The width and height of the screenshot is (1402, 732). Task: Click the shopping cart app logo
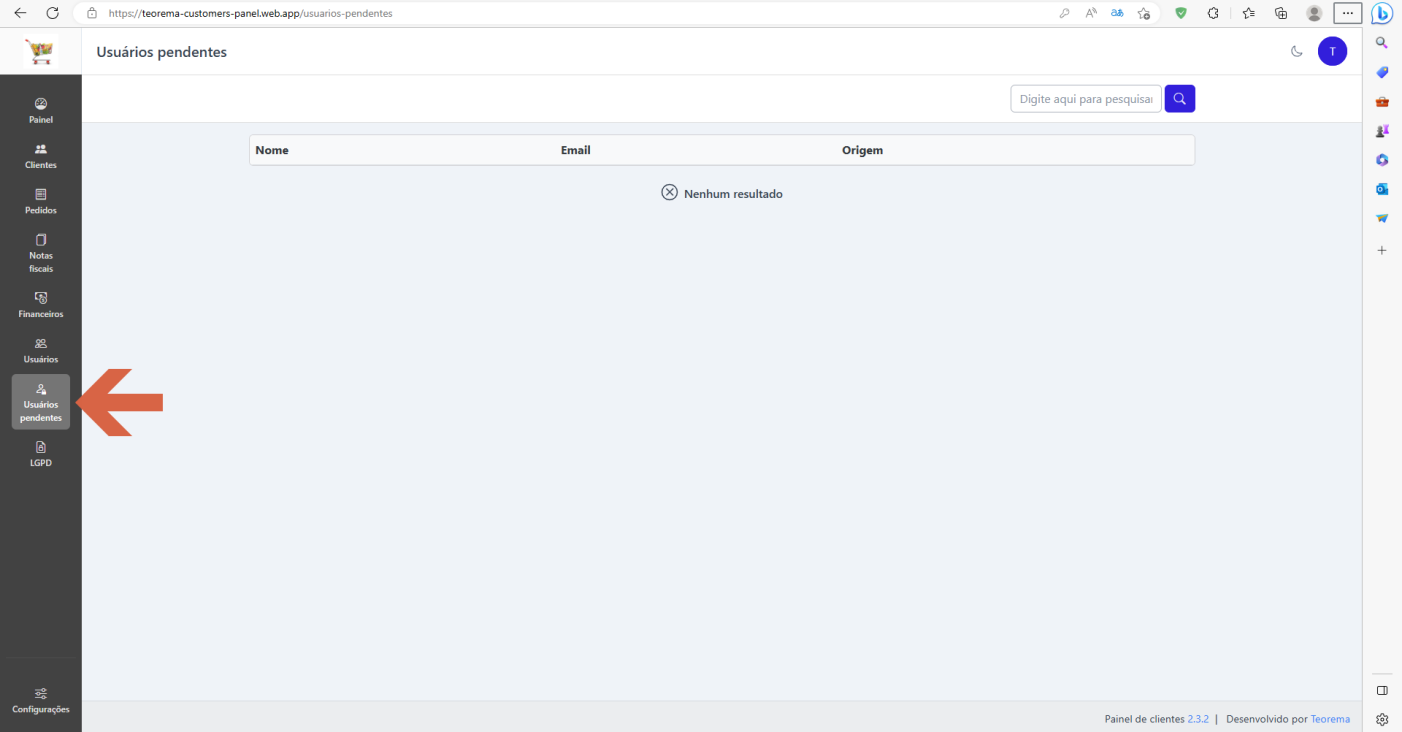click(41, 51)
